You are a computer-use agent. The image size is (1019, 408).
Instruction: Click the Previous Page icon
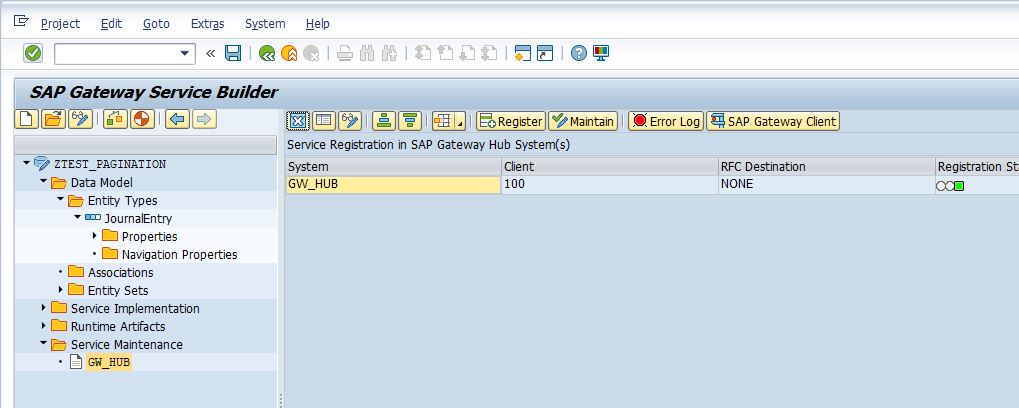point(445,53)
